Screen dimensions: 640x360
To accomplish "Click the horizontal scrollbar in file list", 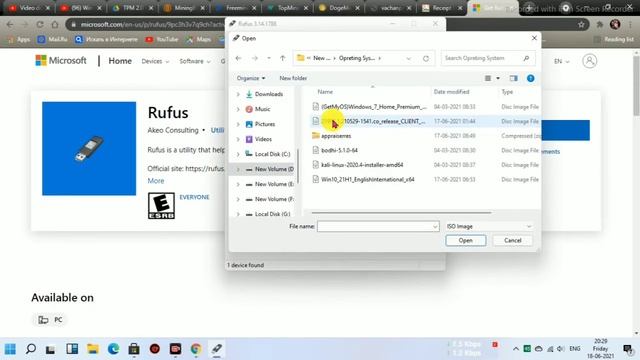I will point(401,212).
